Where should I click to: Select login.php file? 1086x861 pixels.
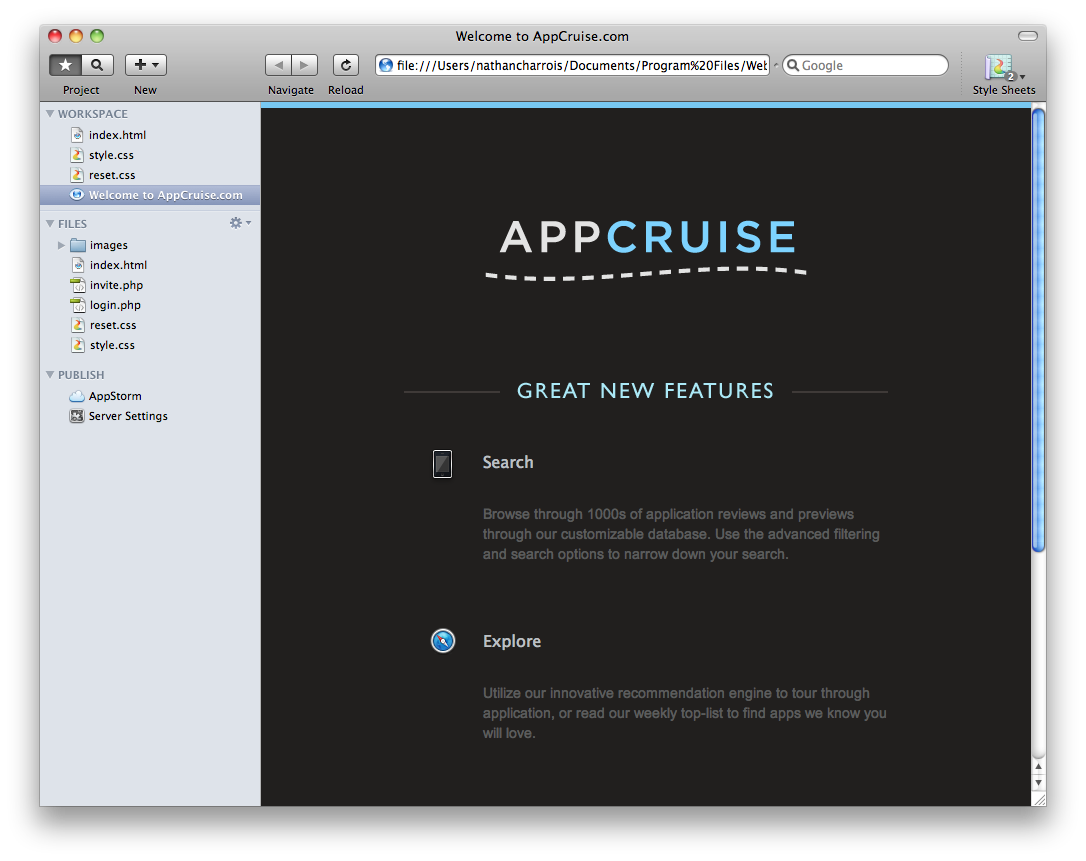click(115, 305)
